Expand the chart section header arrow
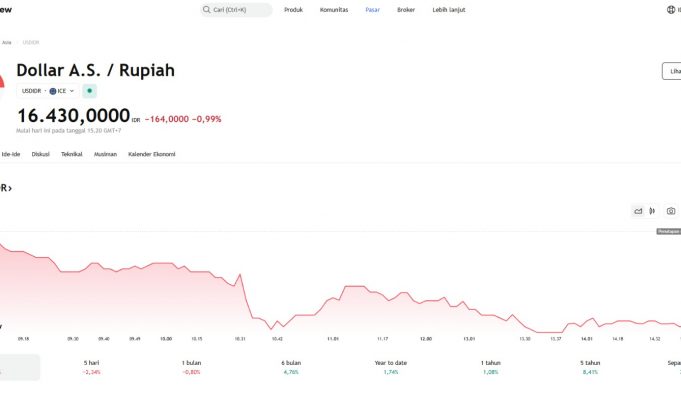Image resolution: width=681 pixels, height=400 pixels. point(9,188)
